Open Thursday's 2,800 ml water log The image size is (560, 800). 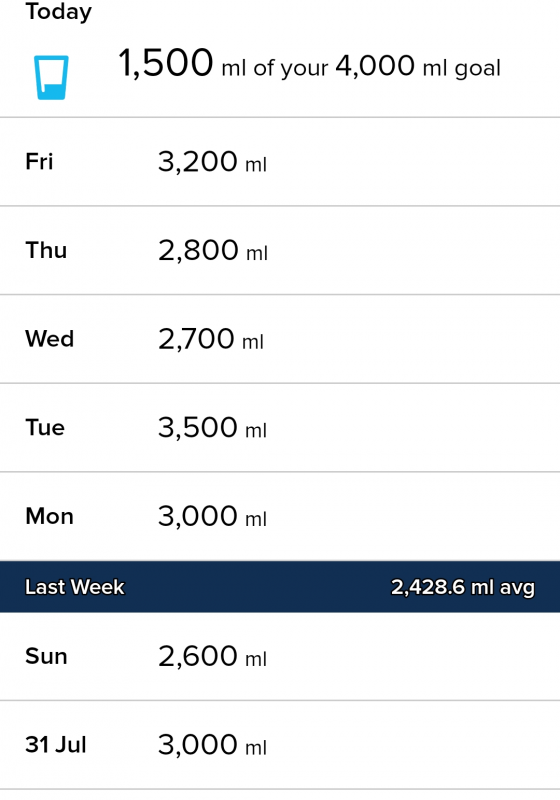[x=280, y=251]
